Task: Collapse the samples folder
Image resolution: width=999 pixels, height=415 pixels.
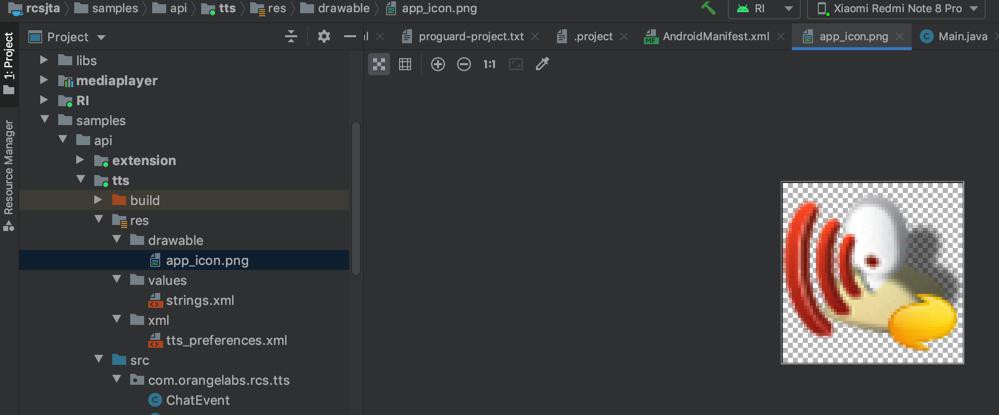Action: pos(44,120)
